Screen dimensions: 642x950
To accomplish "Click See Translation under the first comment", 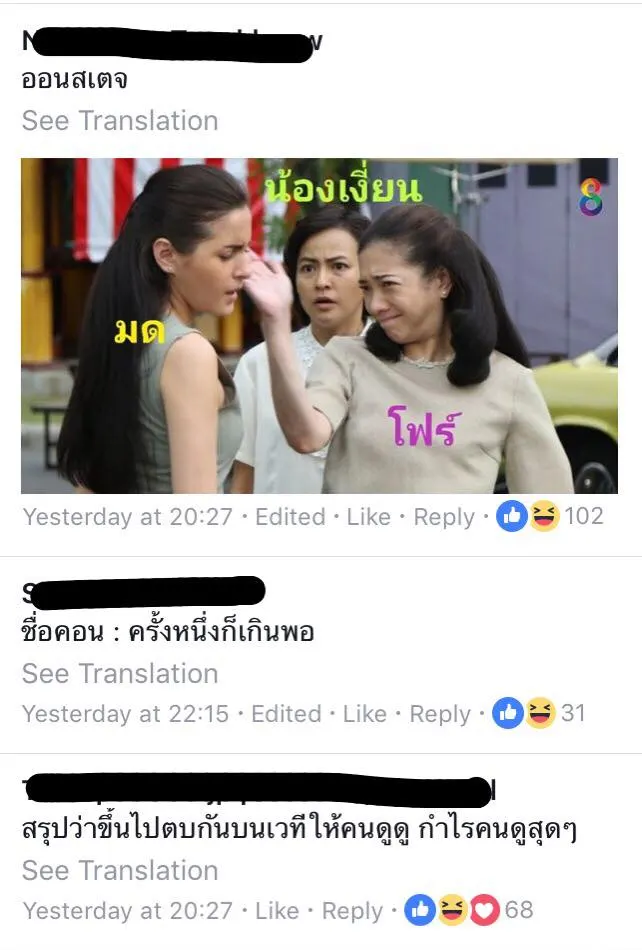I will pyautogui.click(x=120, y=121).
